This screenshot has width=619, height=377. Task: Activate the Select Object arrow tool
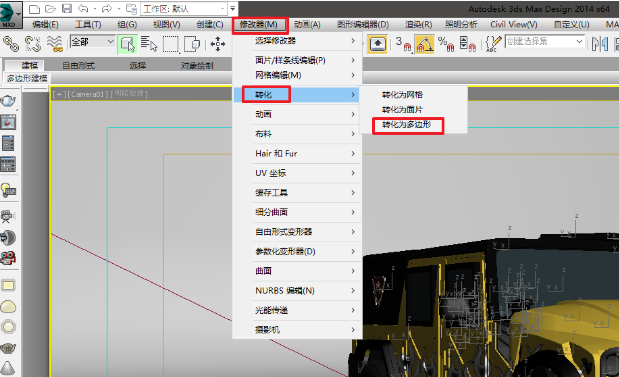(128, 44)
